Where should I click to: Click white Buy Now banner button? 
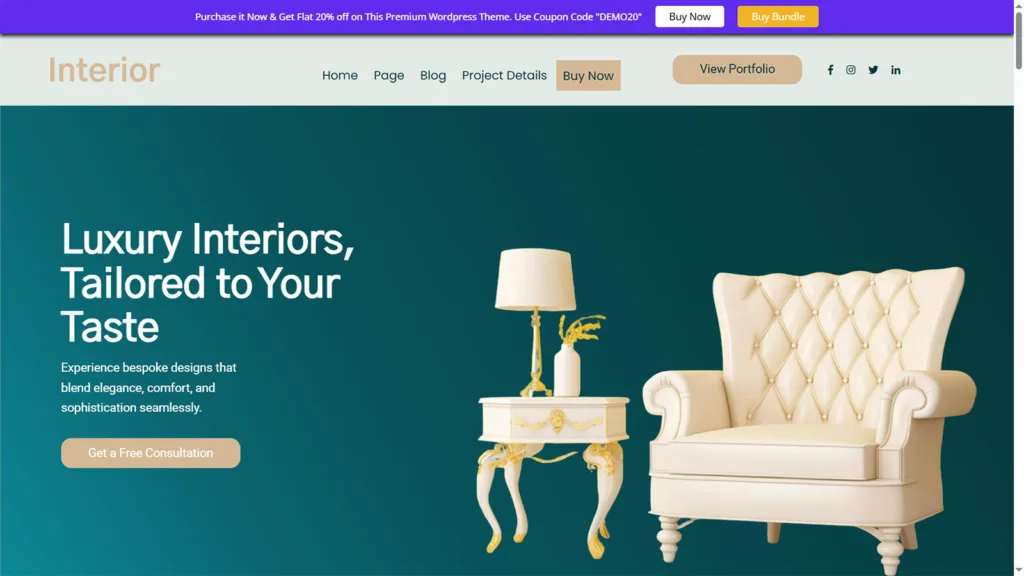point(689,17)
